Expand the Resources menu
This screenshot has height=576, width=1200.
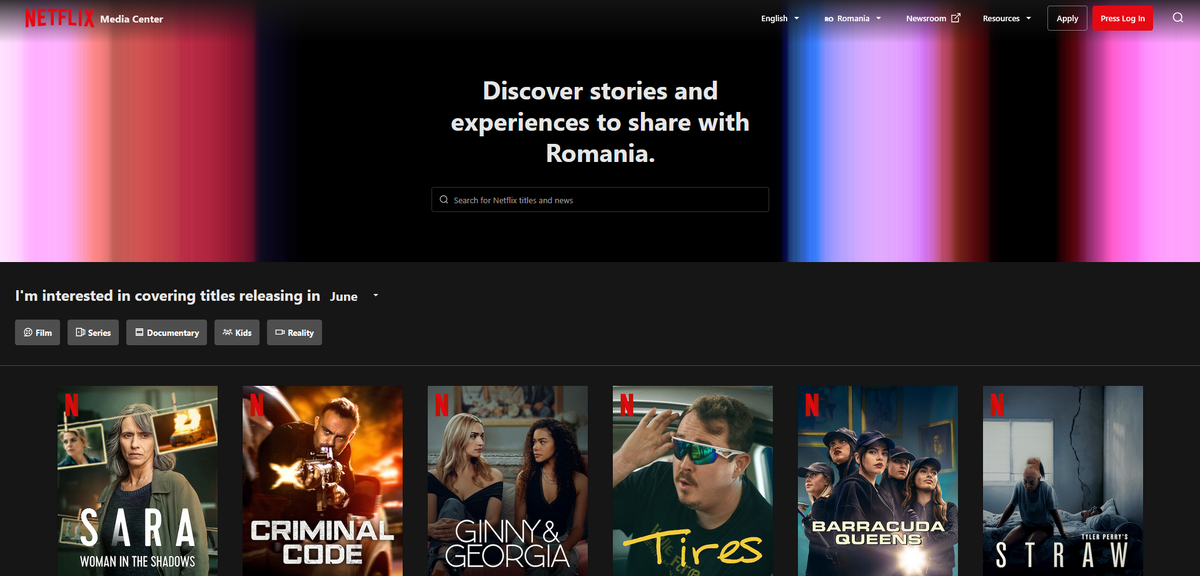1006,18
